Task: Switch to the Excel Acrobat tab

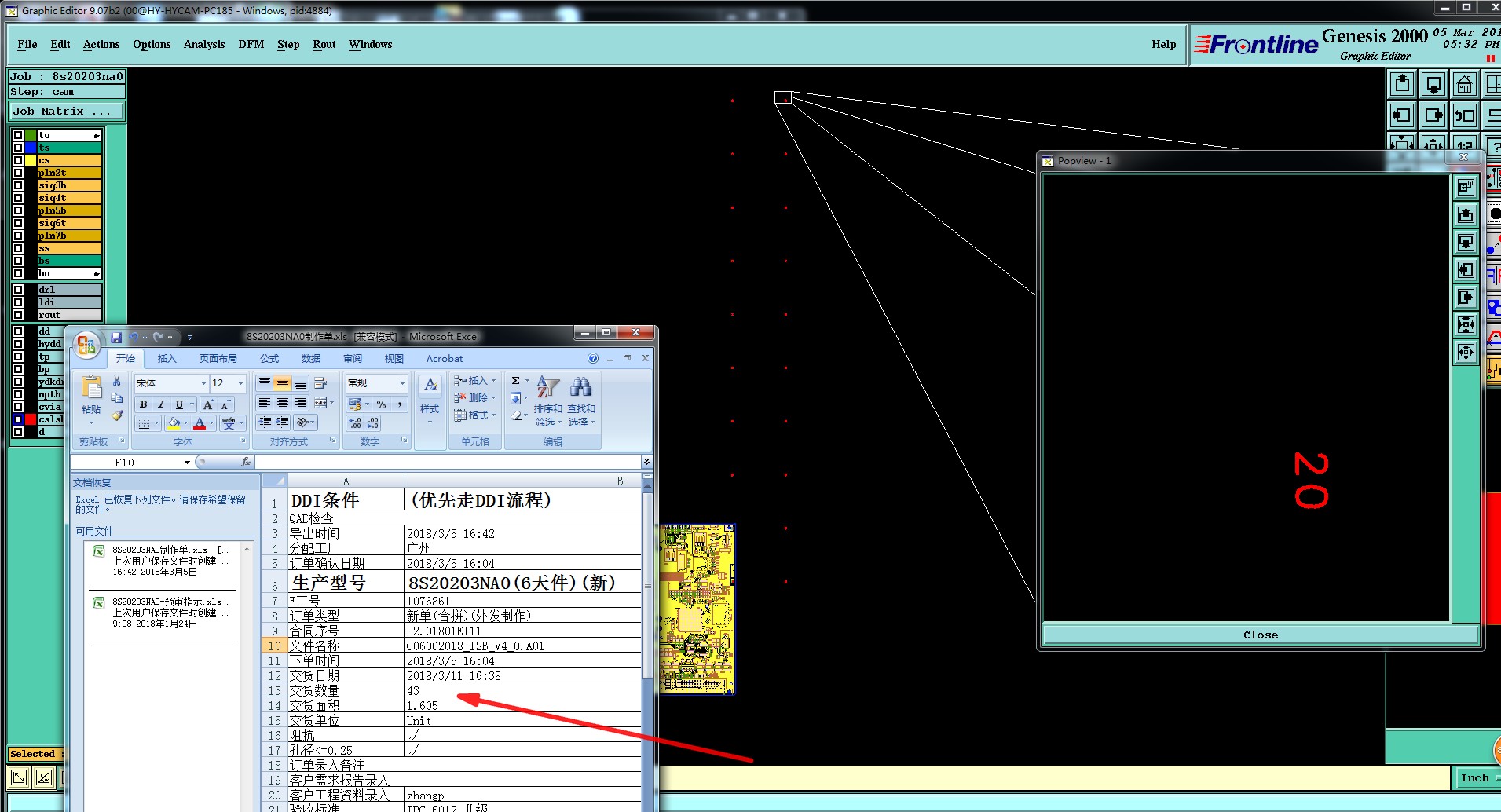Action: click(x=445, y=358)
